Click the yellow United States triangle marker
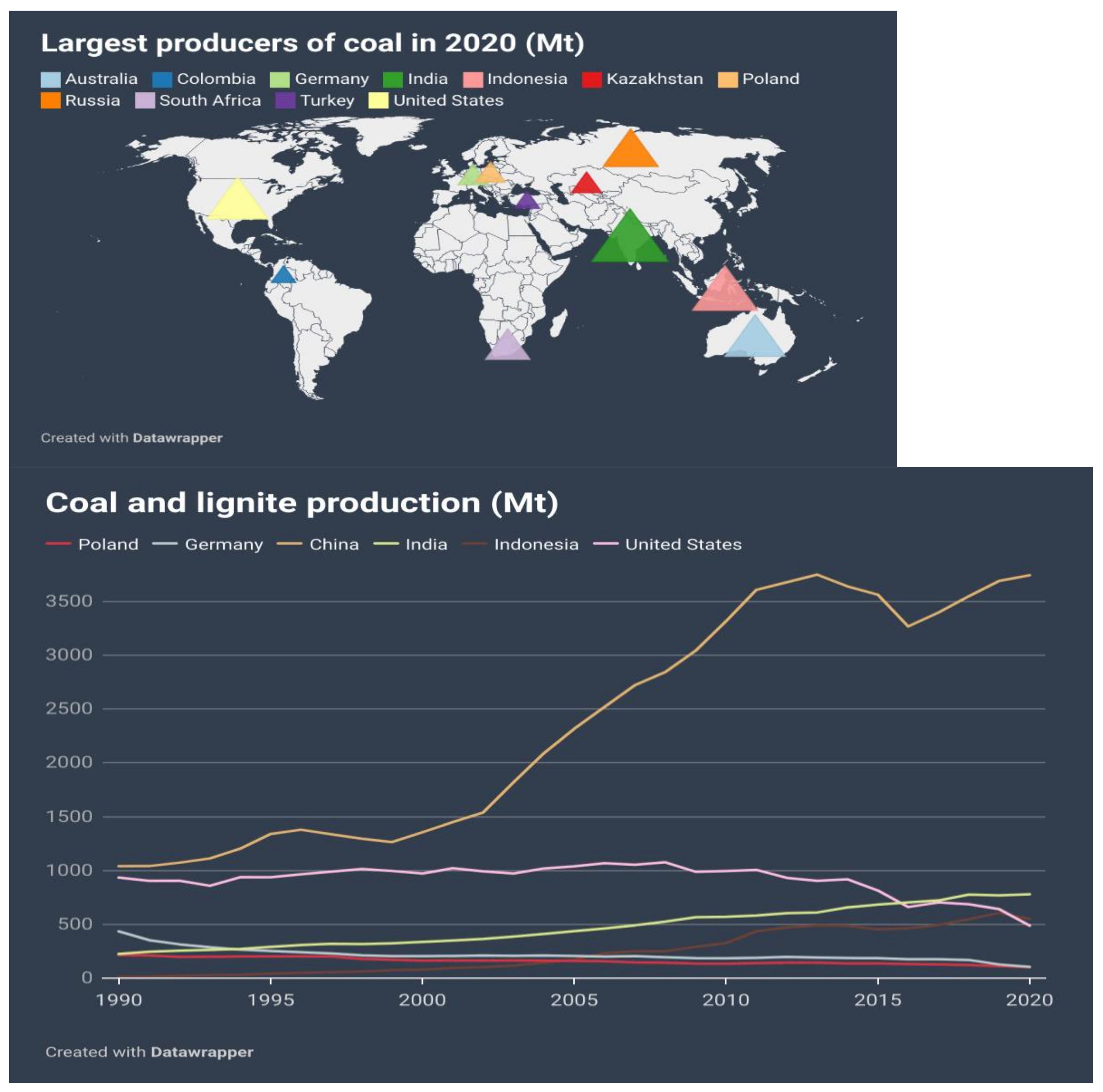 [x=238, y=204]
